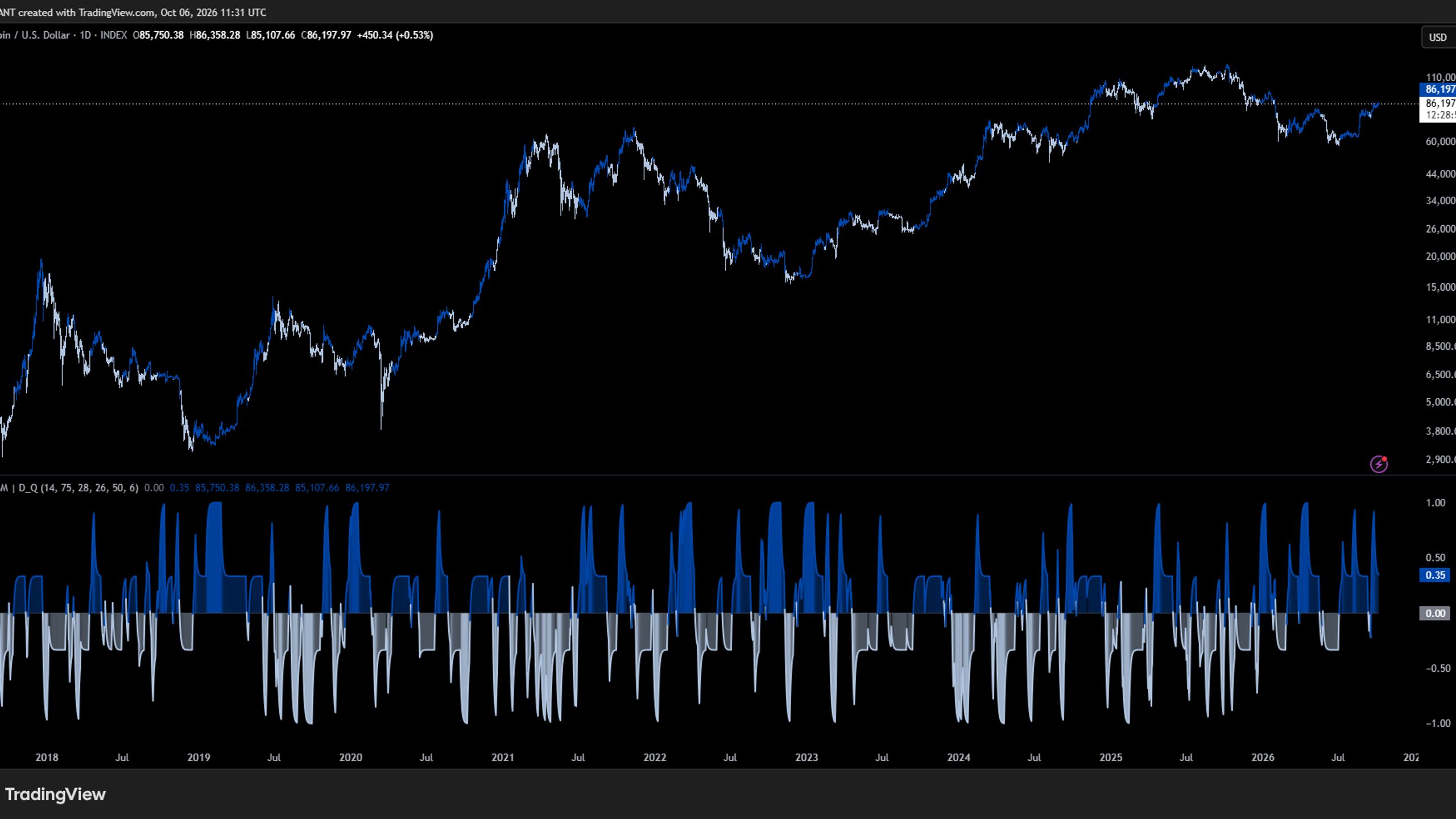Click the 44,000 price axis label

pos(1440,173)
